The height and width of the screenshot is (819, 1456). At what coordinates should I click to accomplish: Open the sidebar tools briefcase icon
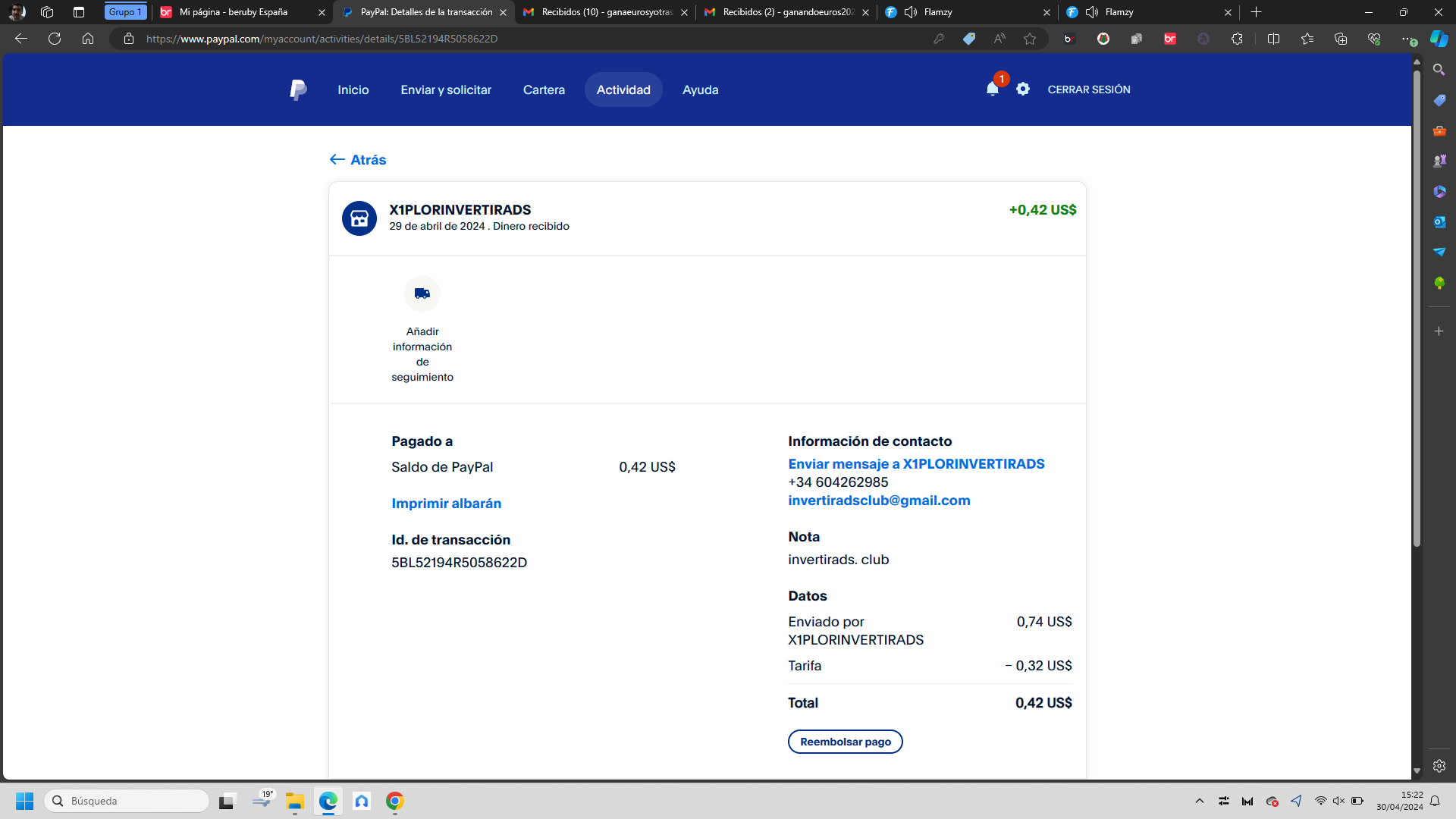(1439, 130)
